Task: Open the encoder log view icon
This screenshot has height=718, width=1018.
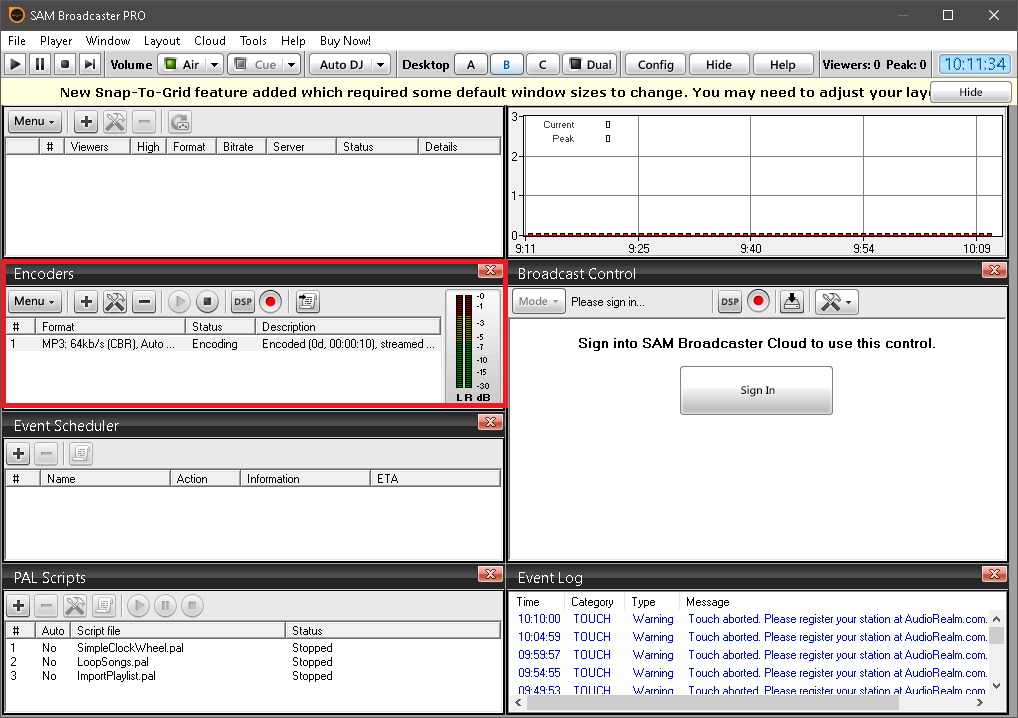Action: (x=307, y=301)
